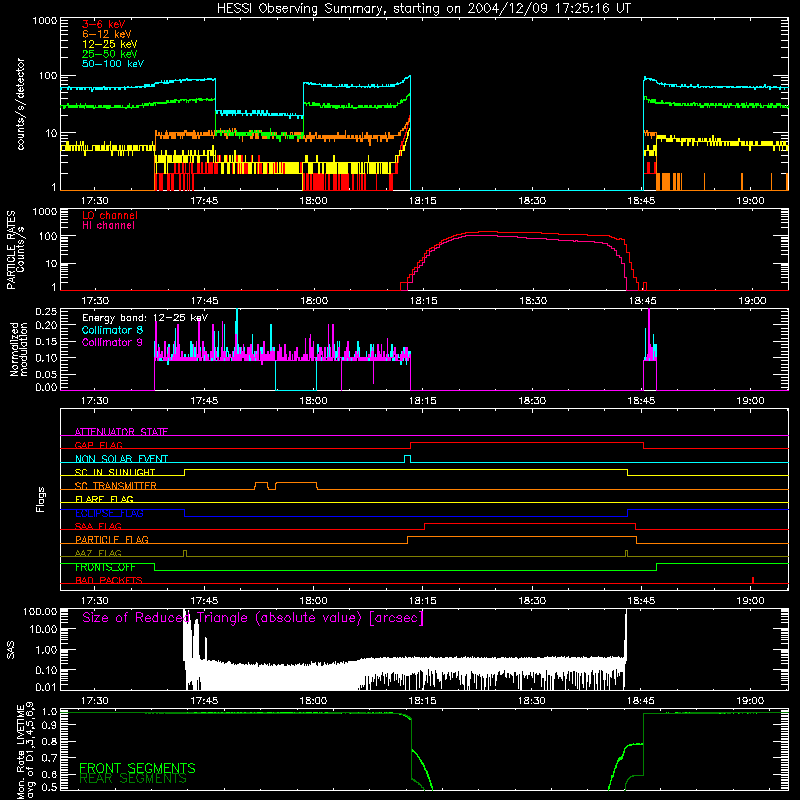Image resolution: width=800 pixels, height=800 pixels.
Task: Click the BAD PACKETS flag label
Action: click(x=108, y=580)
